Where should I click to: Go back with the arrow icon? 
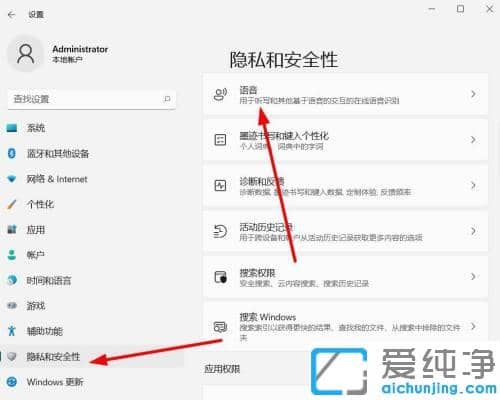click(12, 15)
